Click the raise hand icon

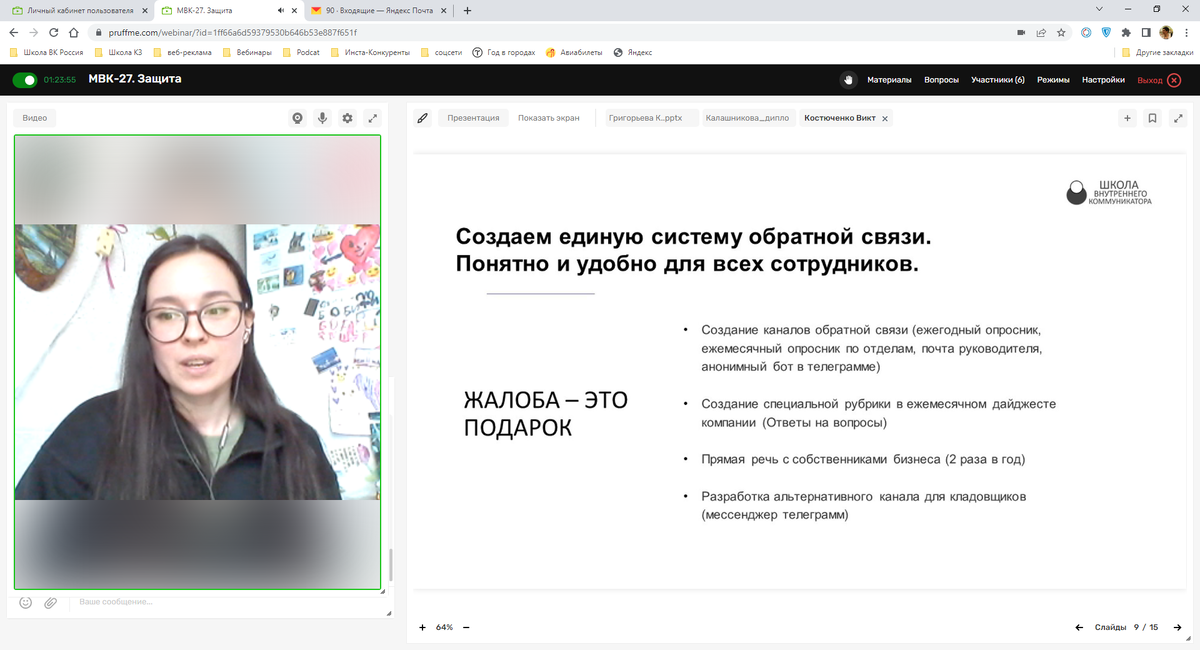coord(848,80)
